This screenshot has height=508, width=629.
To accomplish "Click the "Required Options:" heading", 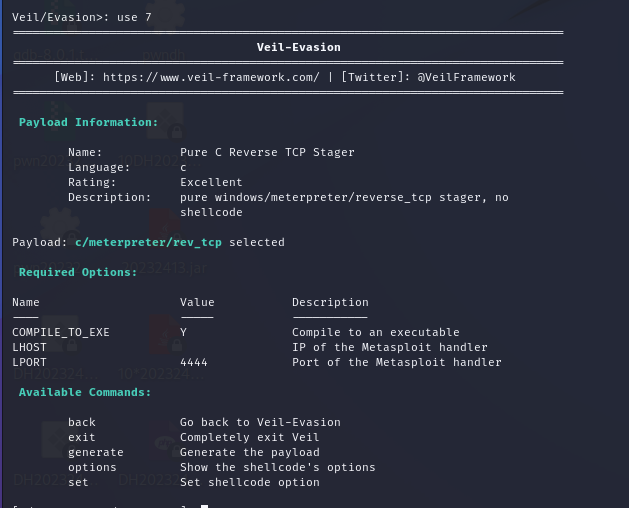I will click(78, 272).
